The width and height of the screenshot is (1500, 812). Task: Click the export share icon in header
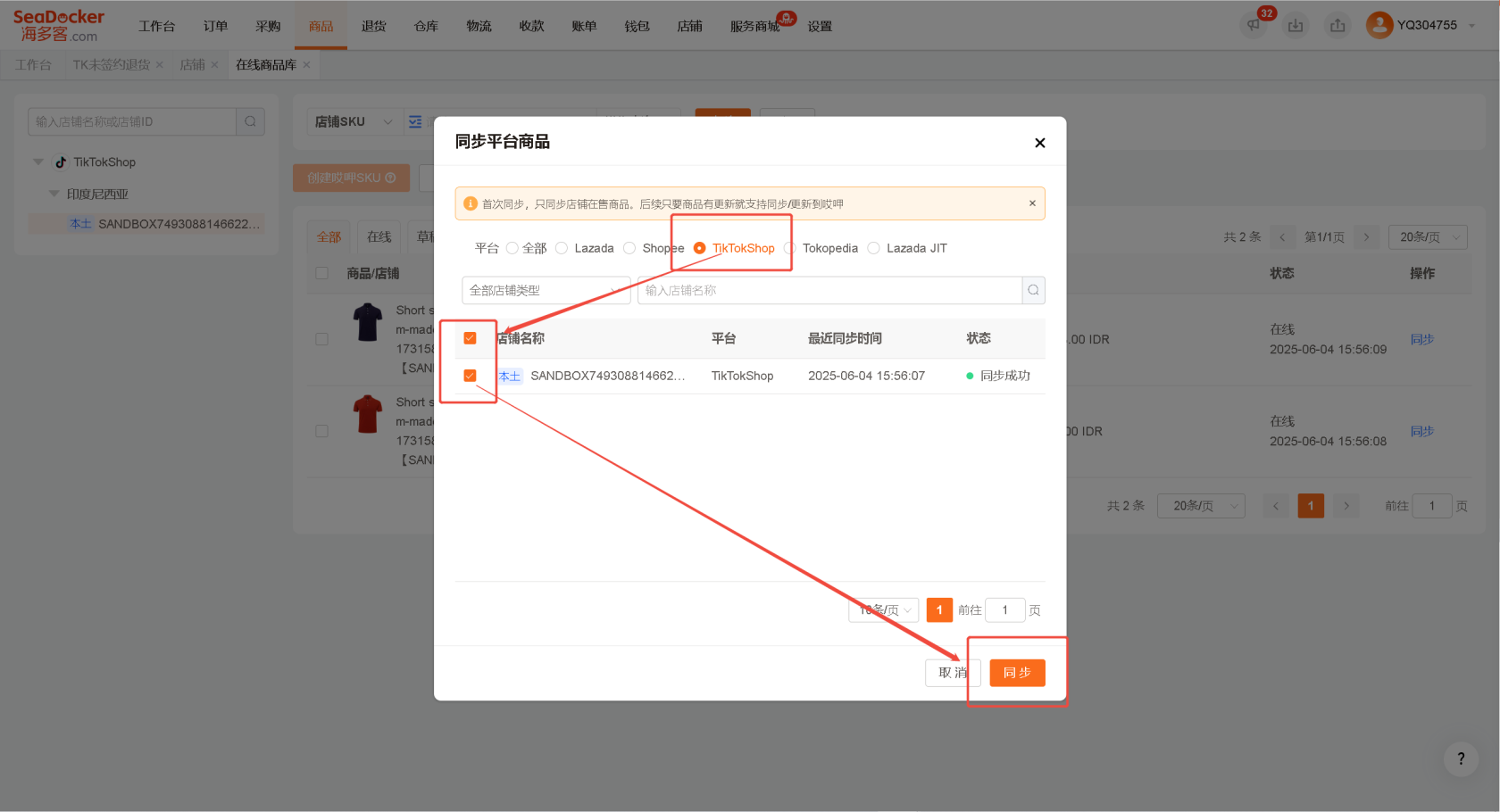click(x=1337, y=25)
